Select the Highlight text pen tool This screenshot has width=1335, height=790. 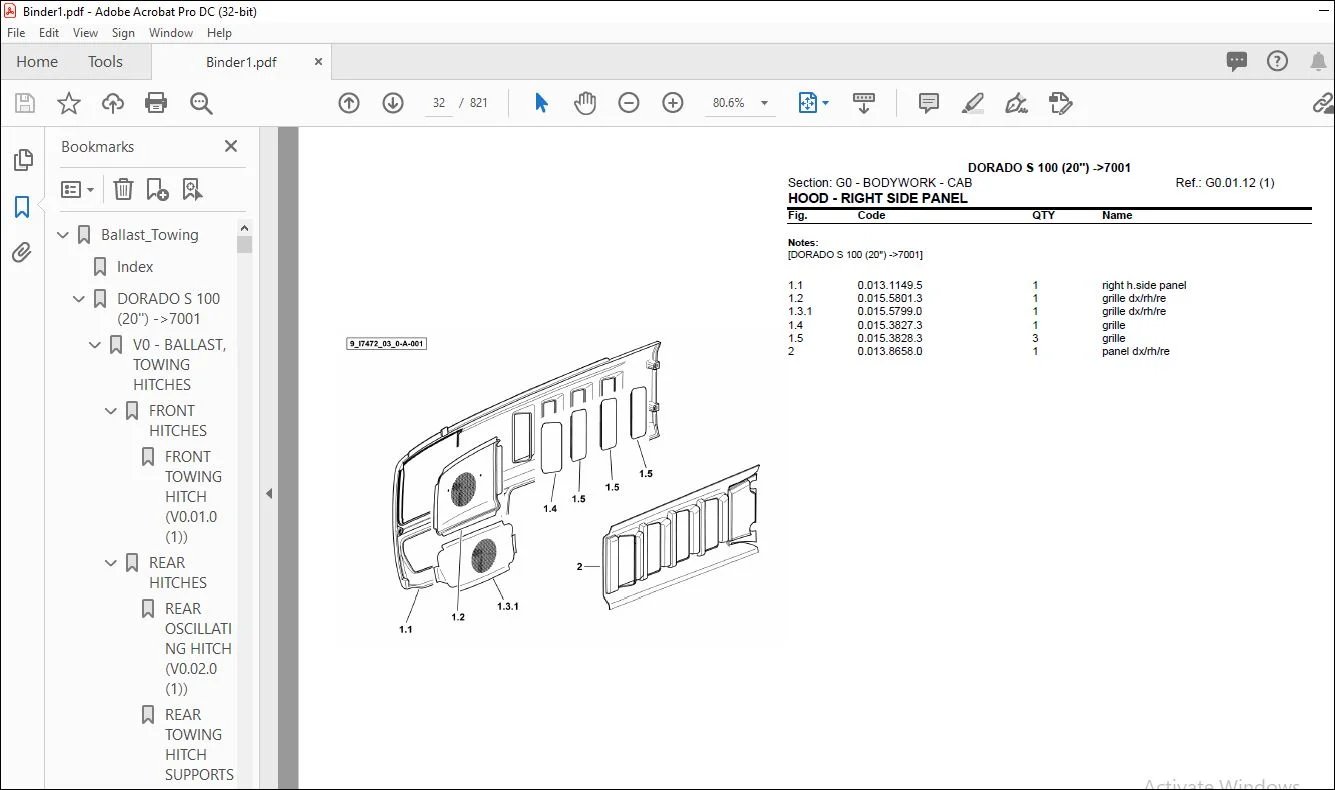(972, 103)
